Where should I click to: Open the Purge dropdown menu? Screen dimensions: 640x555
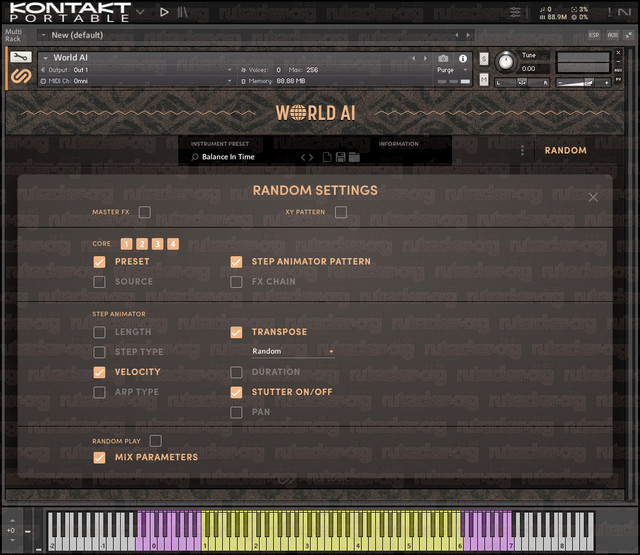[x=451, y=70]
